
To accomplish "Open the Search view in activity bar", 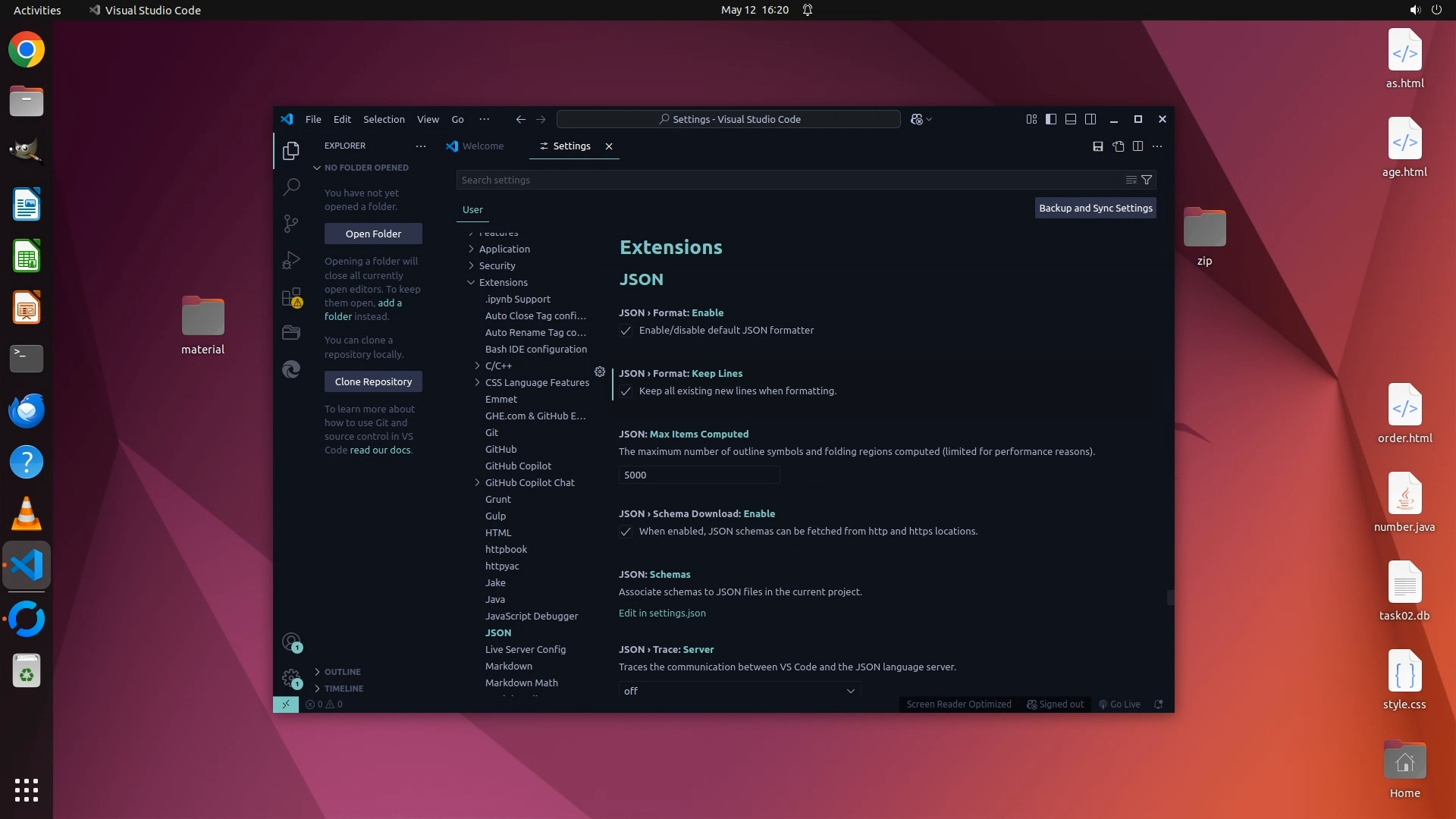I will click(291, 187).
